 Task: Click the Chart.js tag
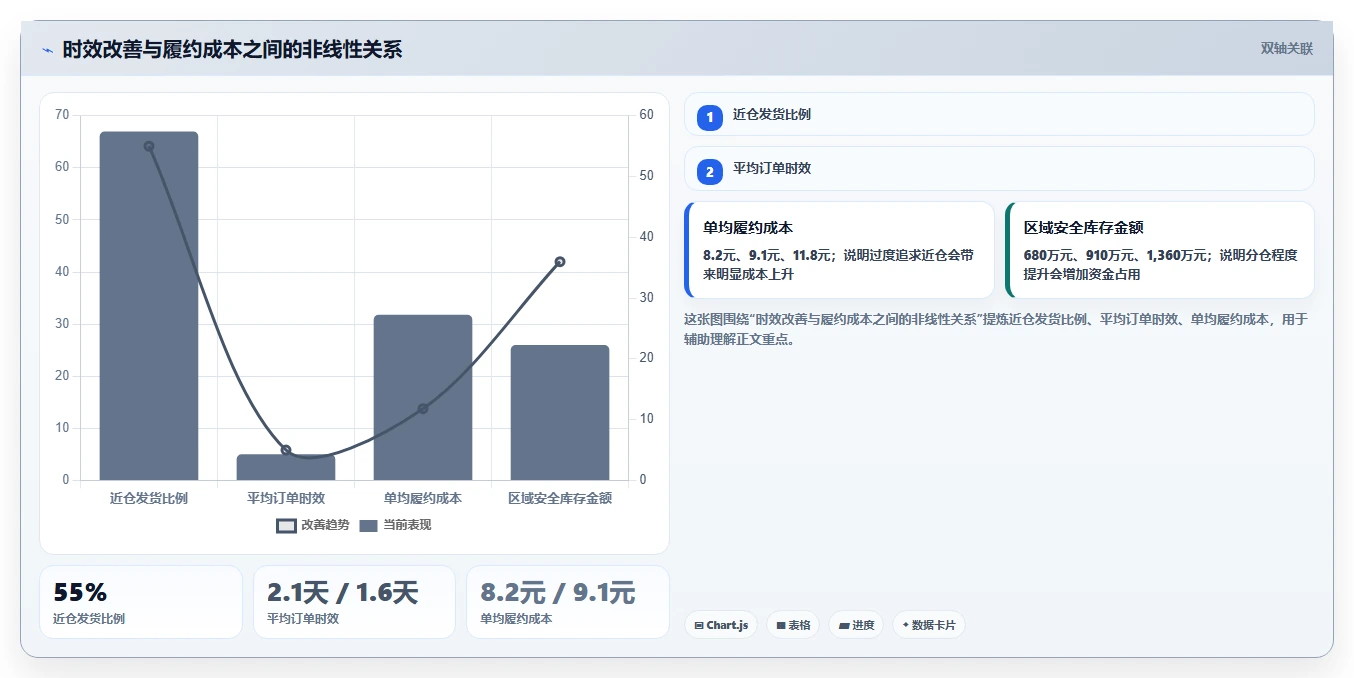click(x=721, y=625)
